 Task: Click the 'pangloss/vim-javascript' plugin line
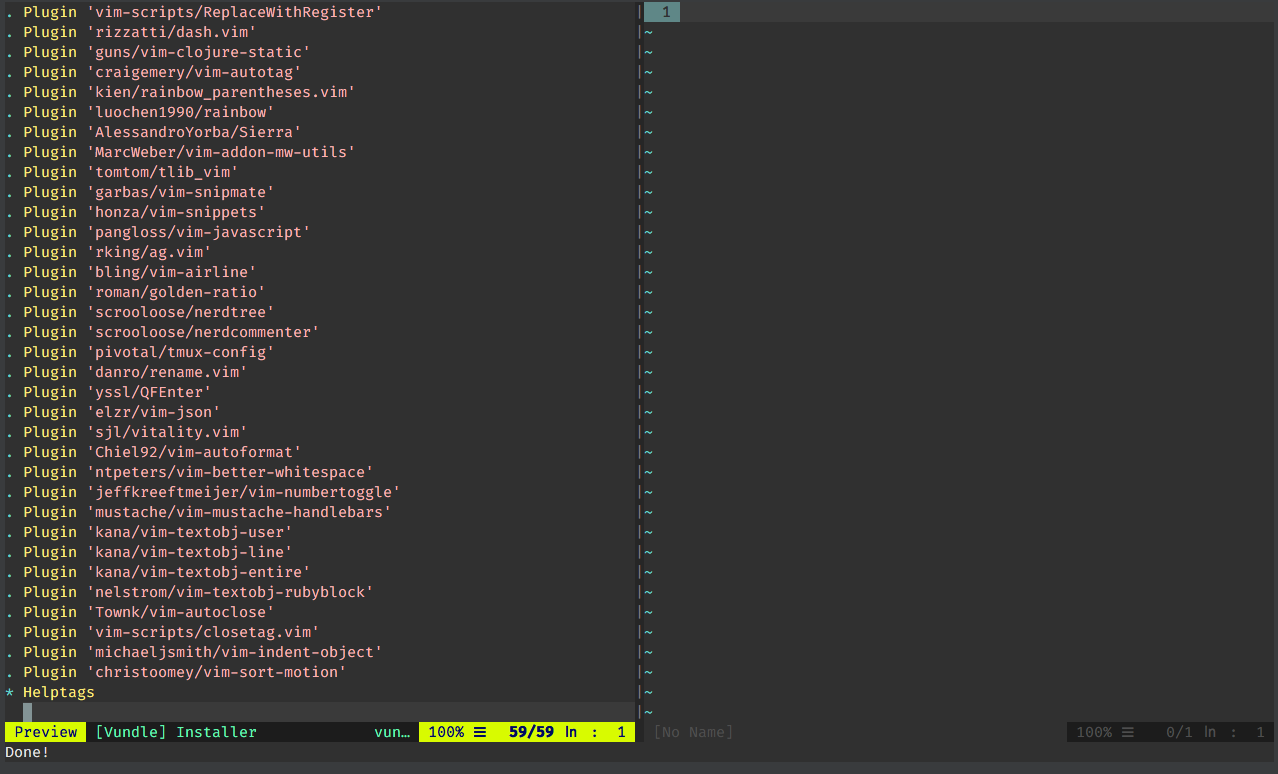click(x=158, y=232)
